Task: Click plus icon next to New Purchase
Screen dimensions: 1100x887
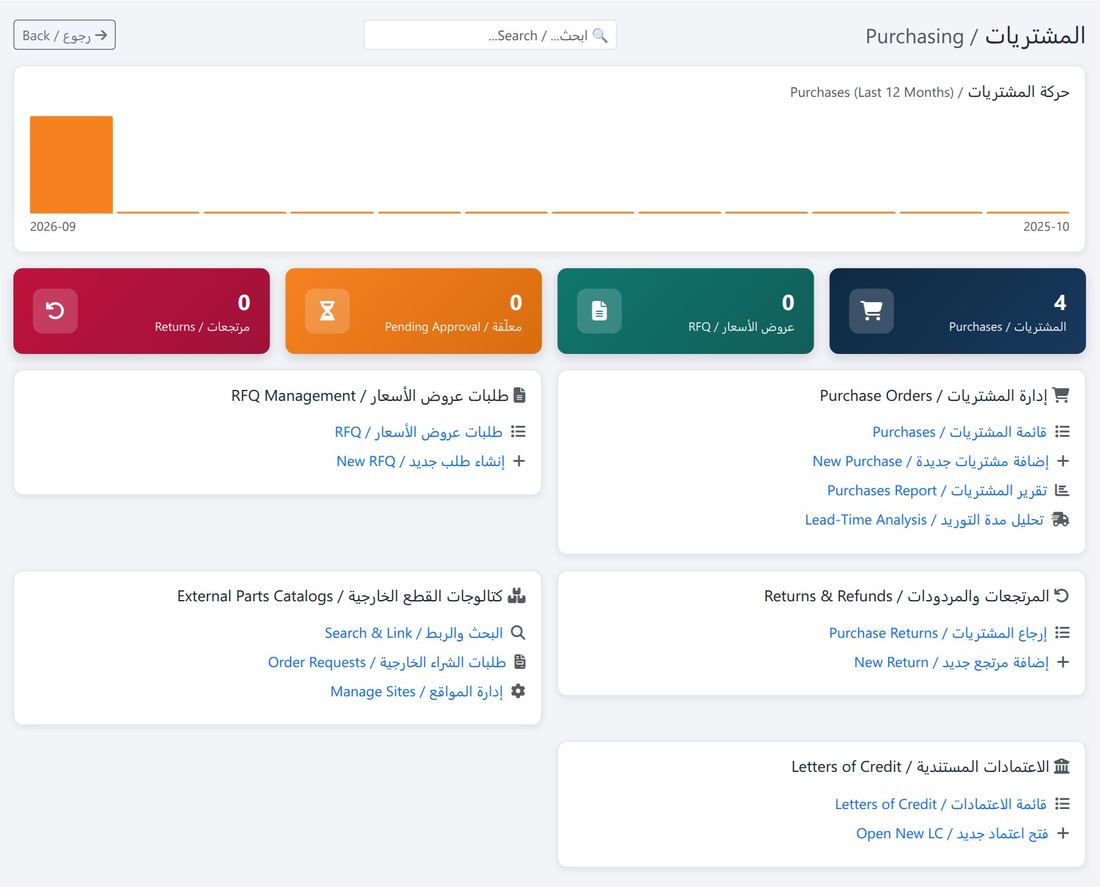Action: click(1063, 461)
